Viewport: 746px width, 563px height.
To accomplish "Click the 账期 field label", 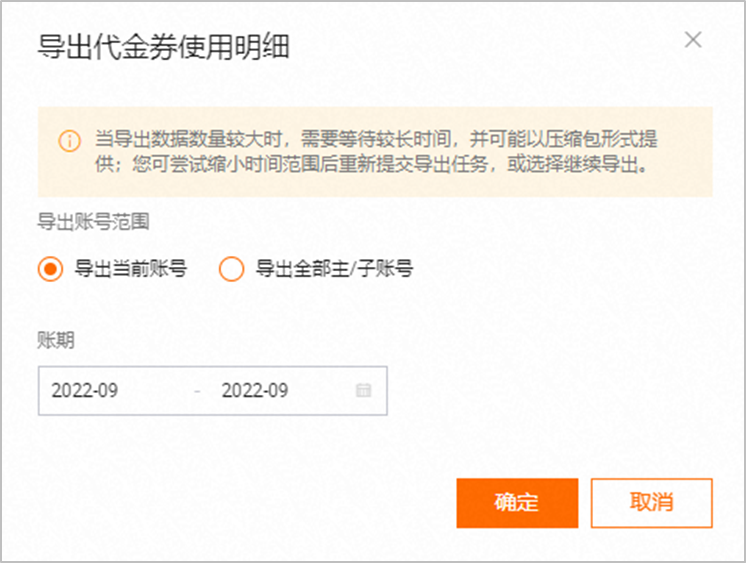I will 56,339.
